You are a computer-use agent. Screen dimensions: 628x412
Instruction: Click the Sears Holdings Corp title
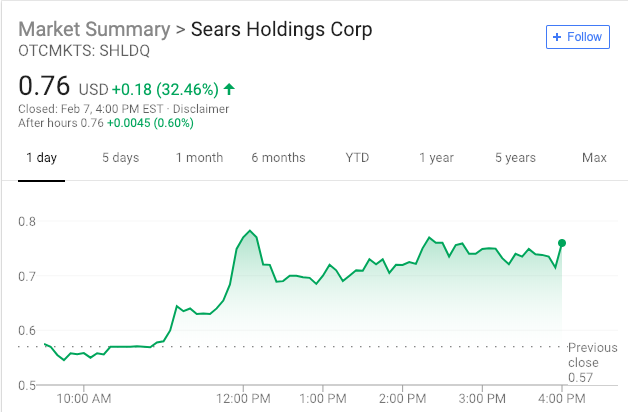[282, 29]
